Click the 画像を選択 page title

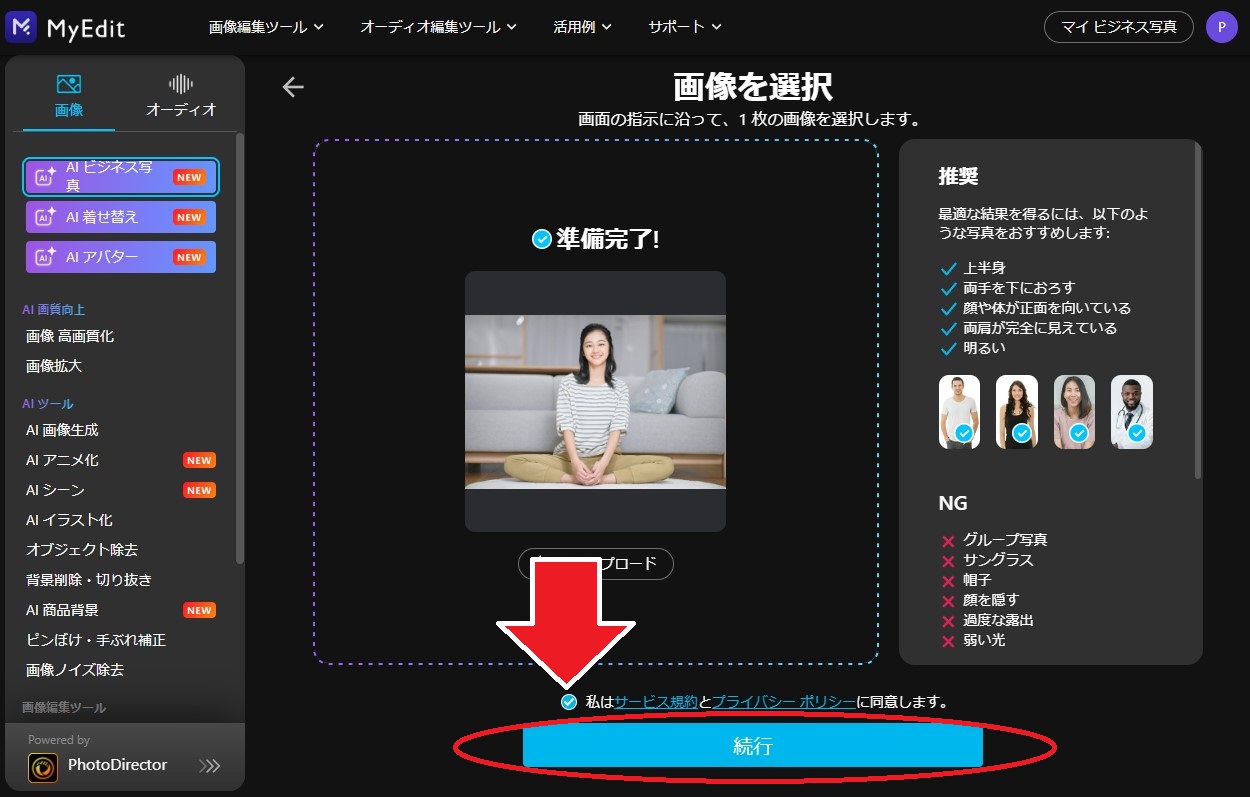click(x=752, y=87)
